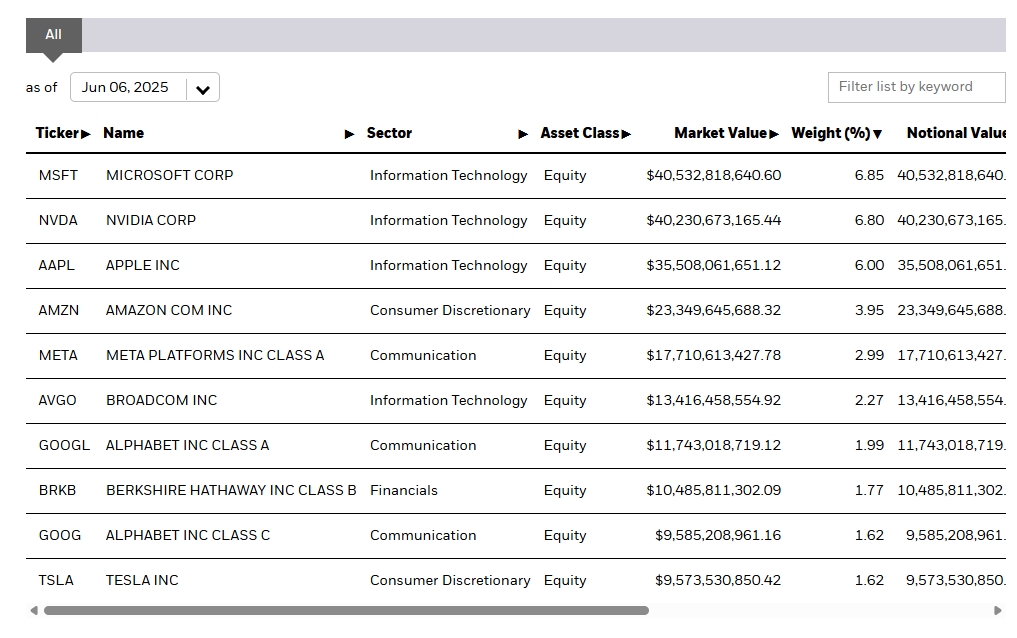Select AVGO ticker cell

click(58, 401)
